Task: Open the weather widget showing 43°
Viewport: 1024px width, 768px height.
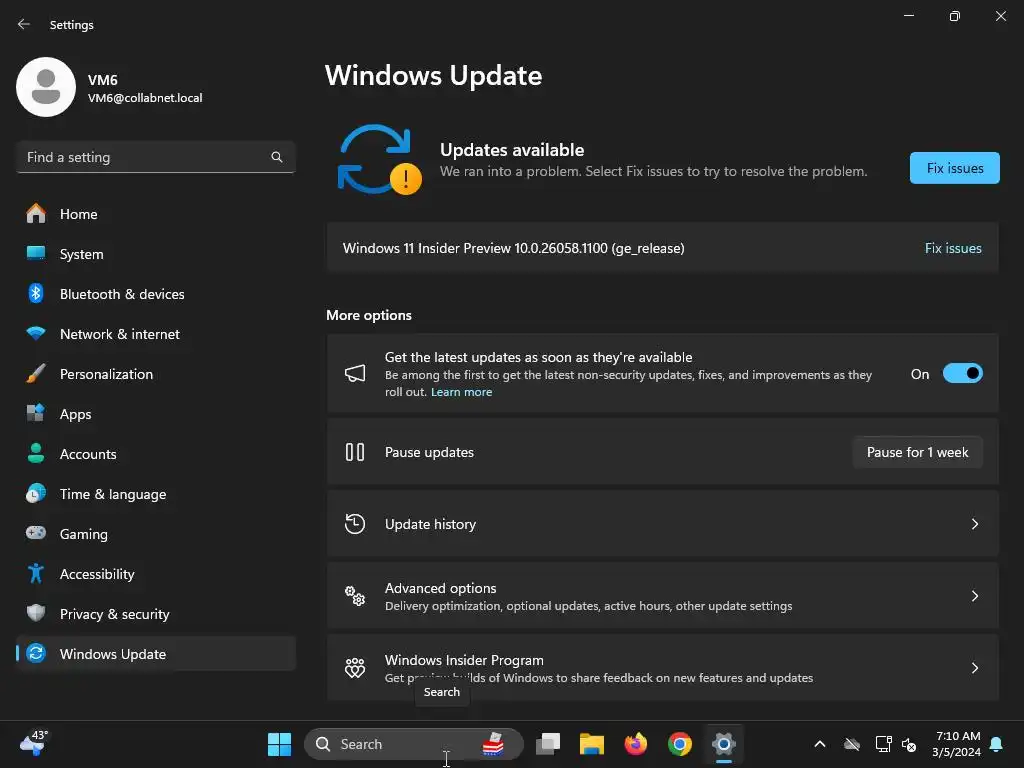Action: [x=33, y=743]
